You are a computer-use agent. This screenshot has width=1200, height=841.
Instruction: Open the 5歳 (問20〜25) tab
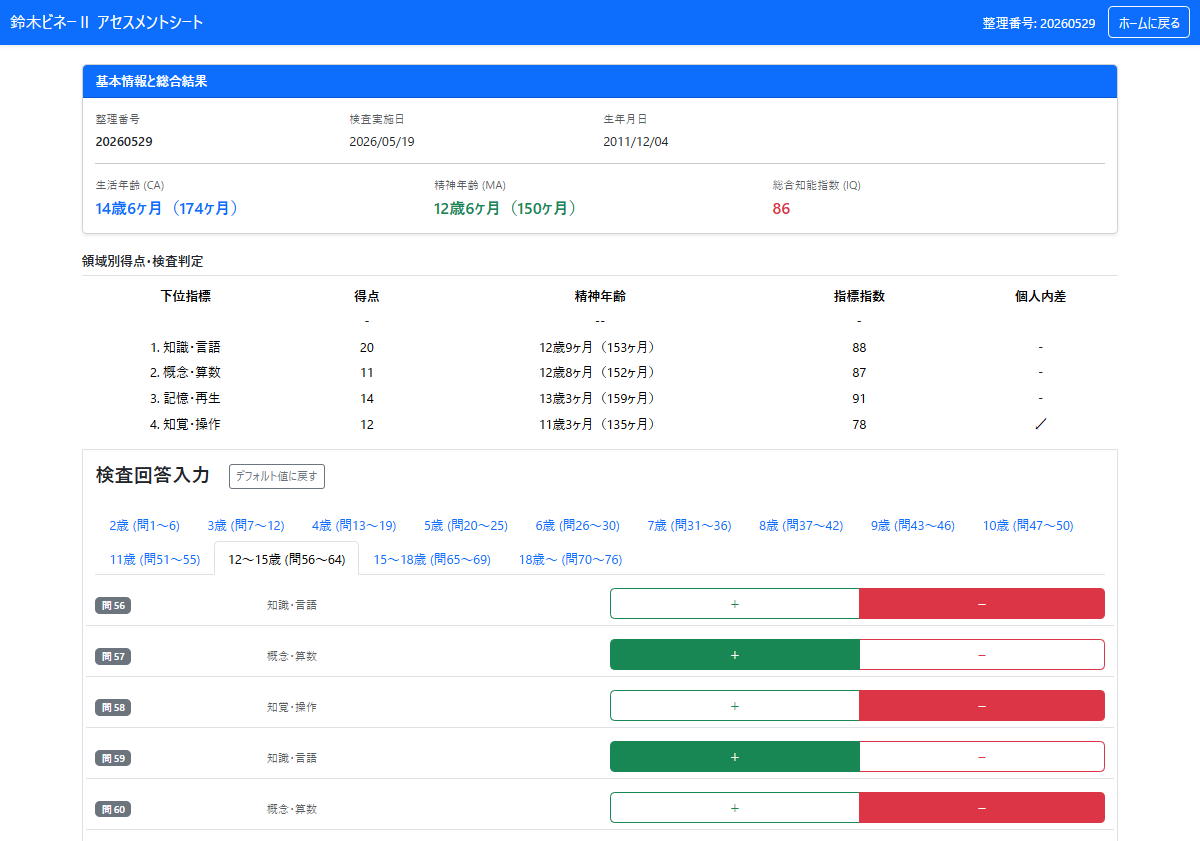tap(466, 525)
